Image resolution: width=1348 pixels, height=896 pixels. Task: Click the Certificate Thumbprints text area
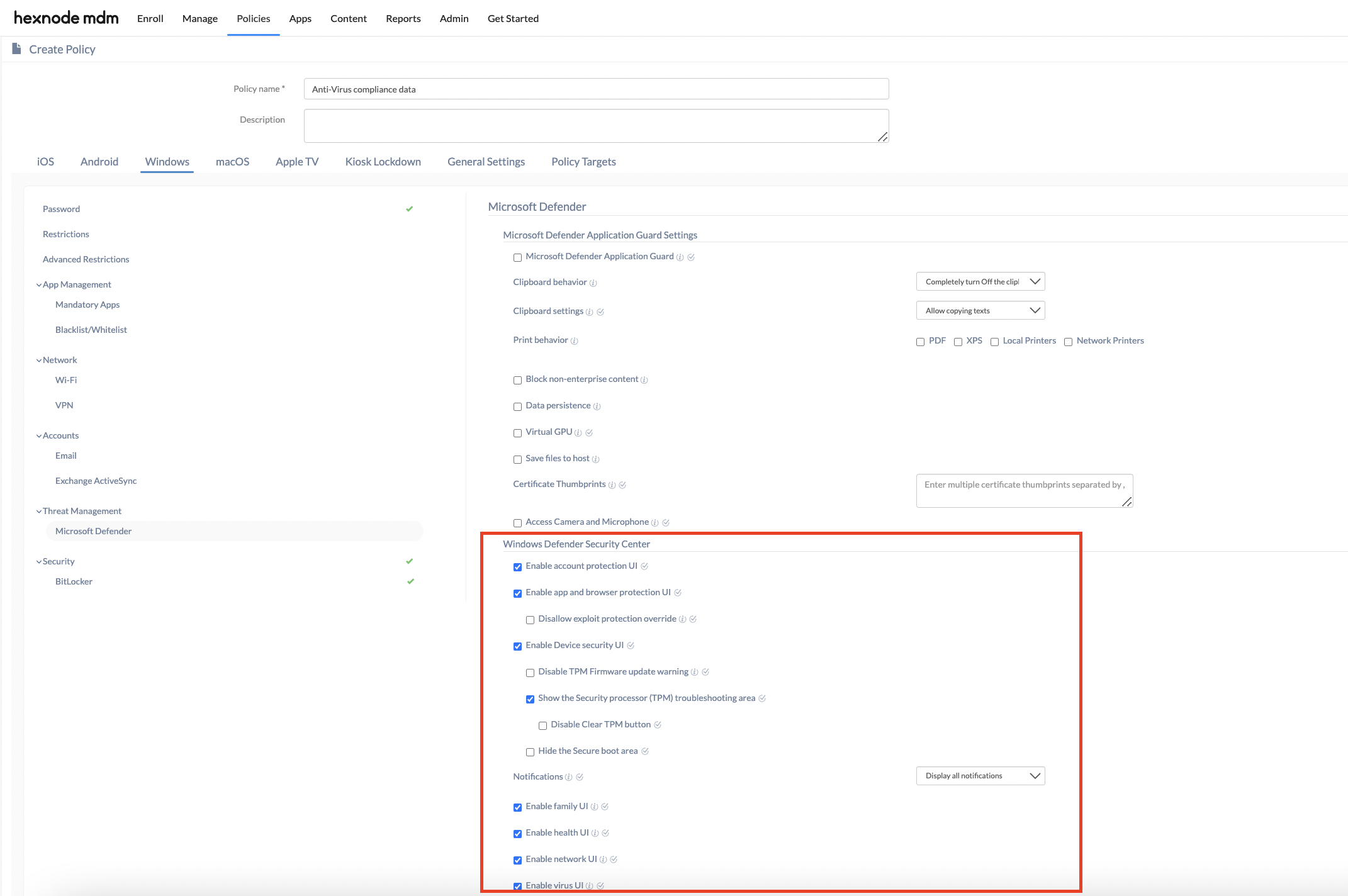pyautogui.click(x=1025, y=491)
